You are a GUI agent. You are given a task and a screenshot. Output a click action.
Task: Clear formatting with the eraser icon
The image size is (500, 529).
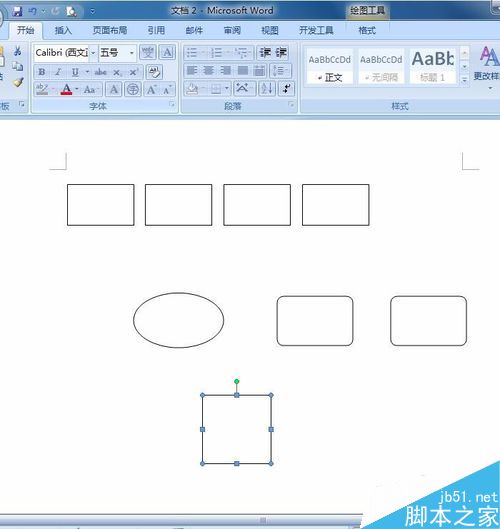(x=155, y=72)
